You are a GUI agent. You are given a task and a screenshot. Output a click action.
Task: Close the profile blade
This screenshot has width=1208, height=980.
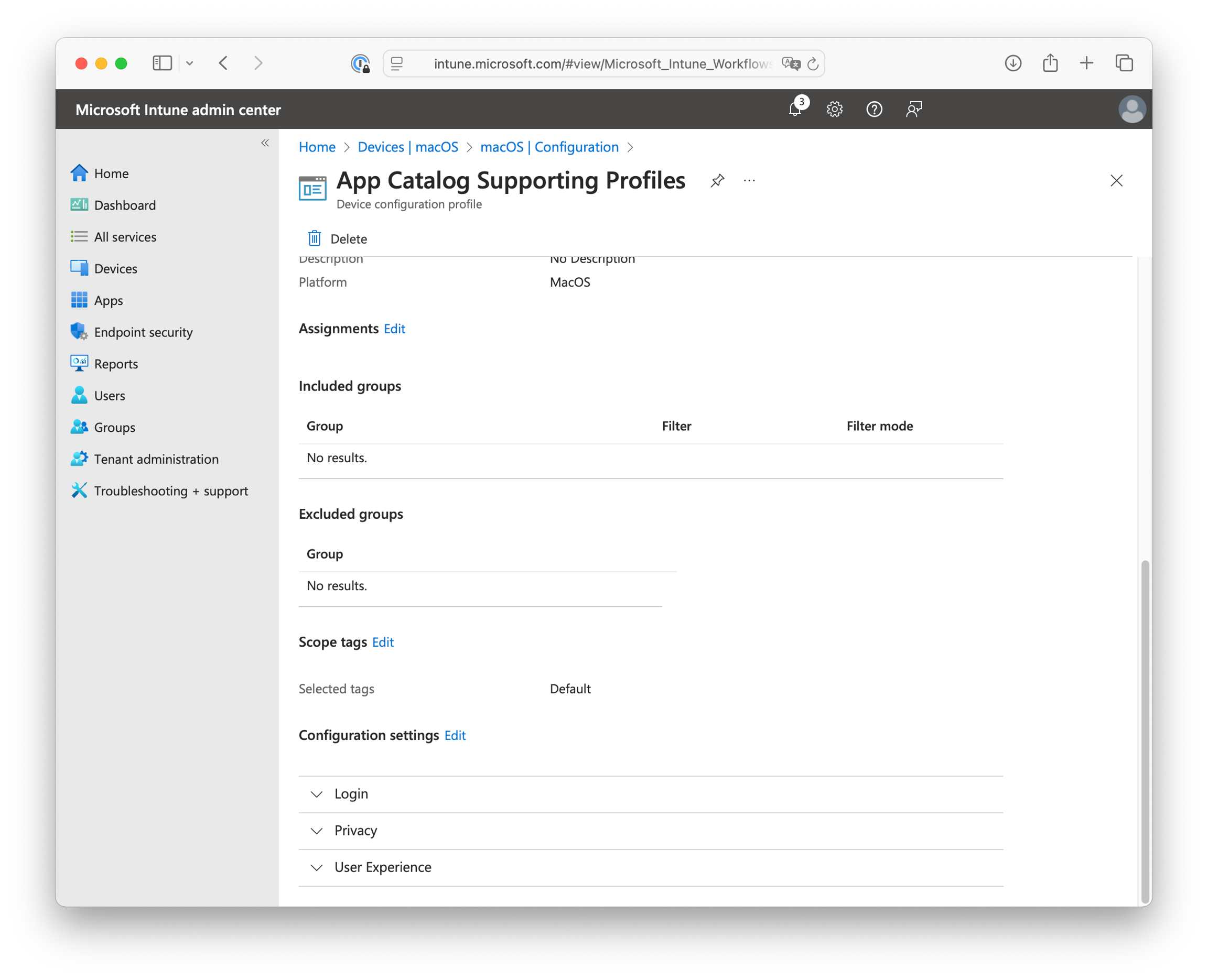coord(1117,181)
